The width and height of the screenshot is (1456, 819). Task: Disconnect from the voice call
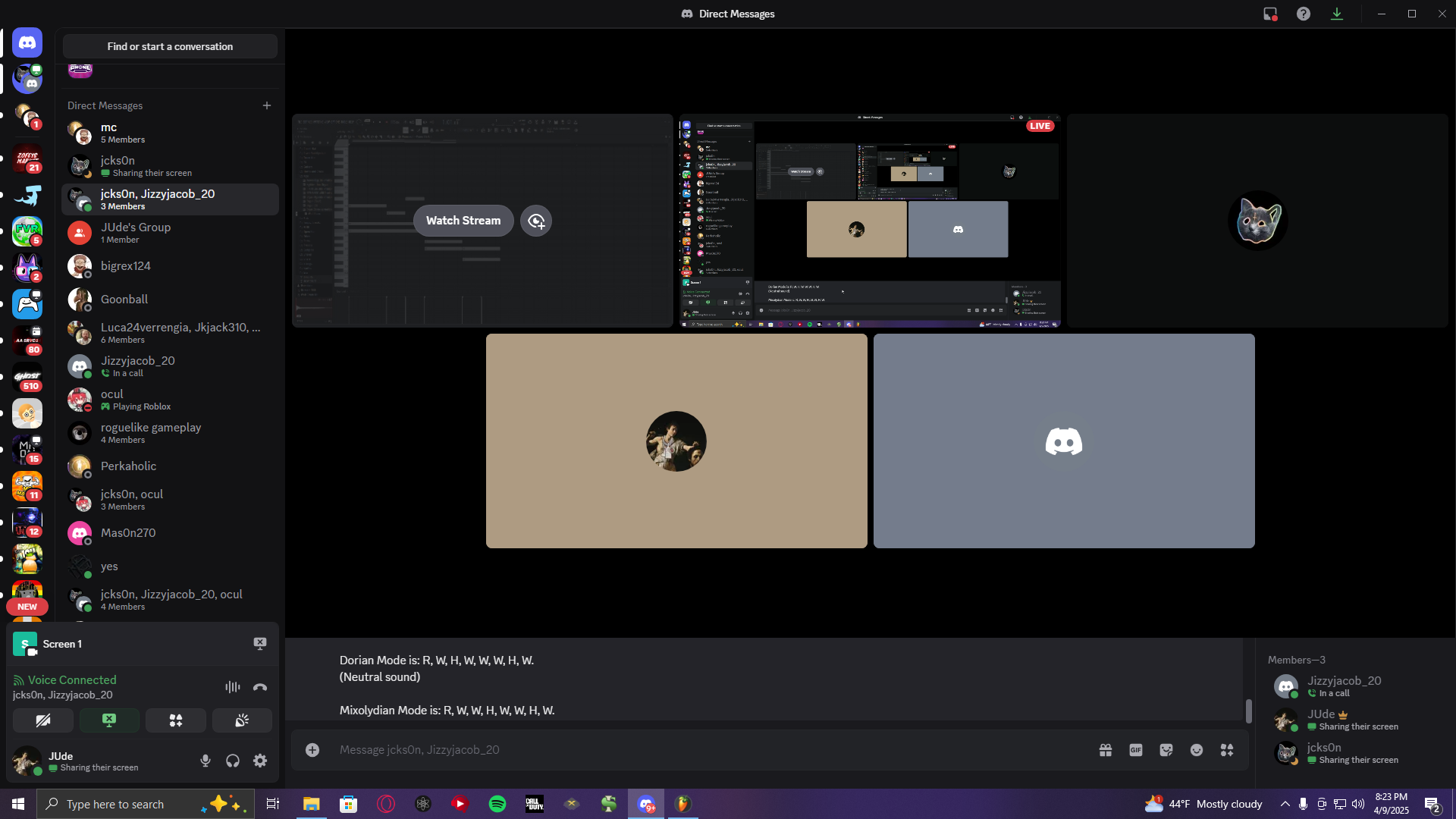point(260,687)
